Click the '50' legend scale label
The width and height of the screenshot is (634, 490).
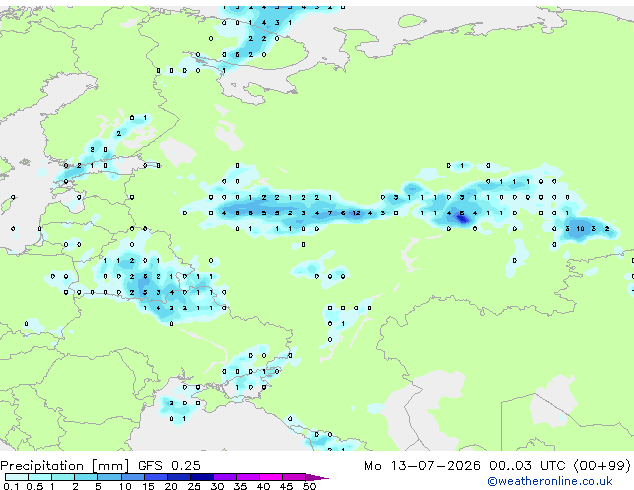[310, 486]
